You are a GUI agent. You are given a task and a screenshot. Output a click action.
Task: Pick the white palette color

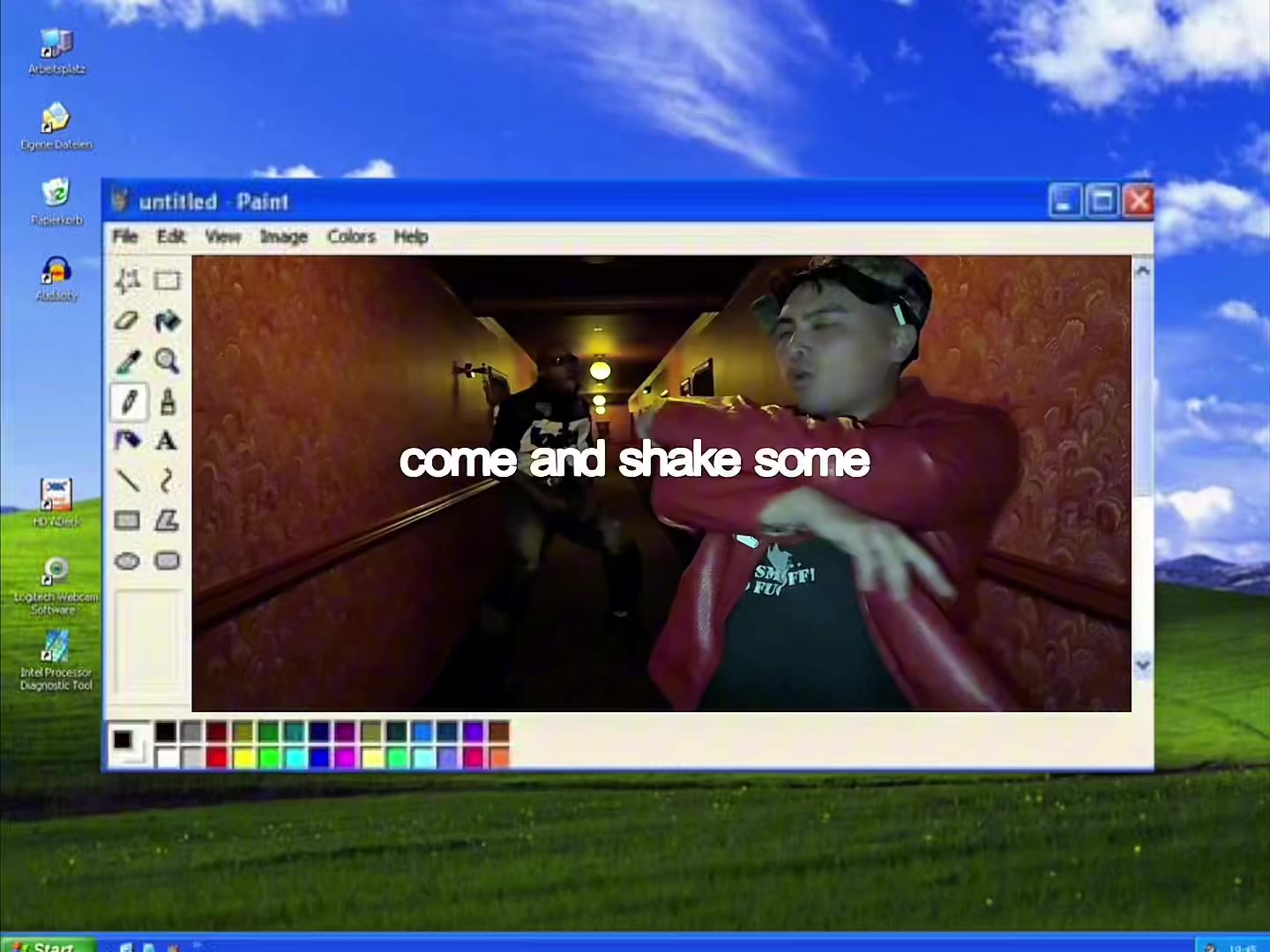point(166,757)
